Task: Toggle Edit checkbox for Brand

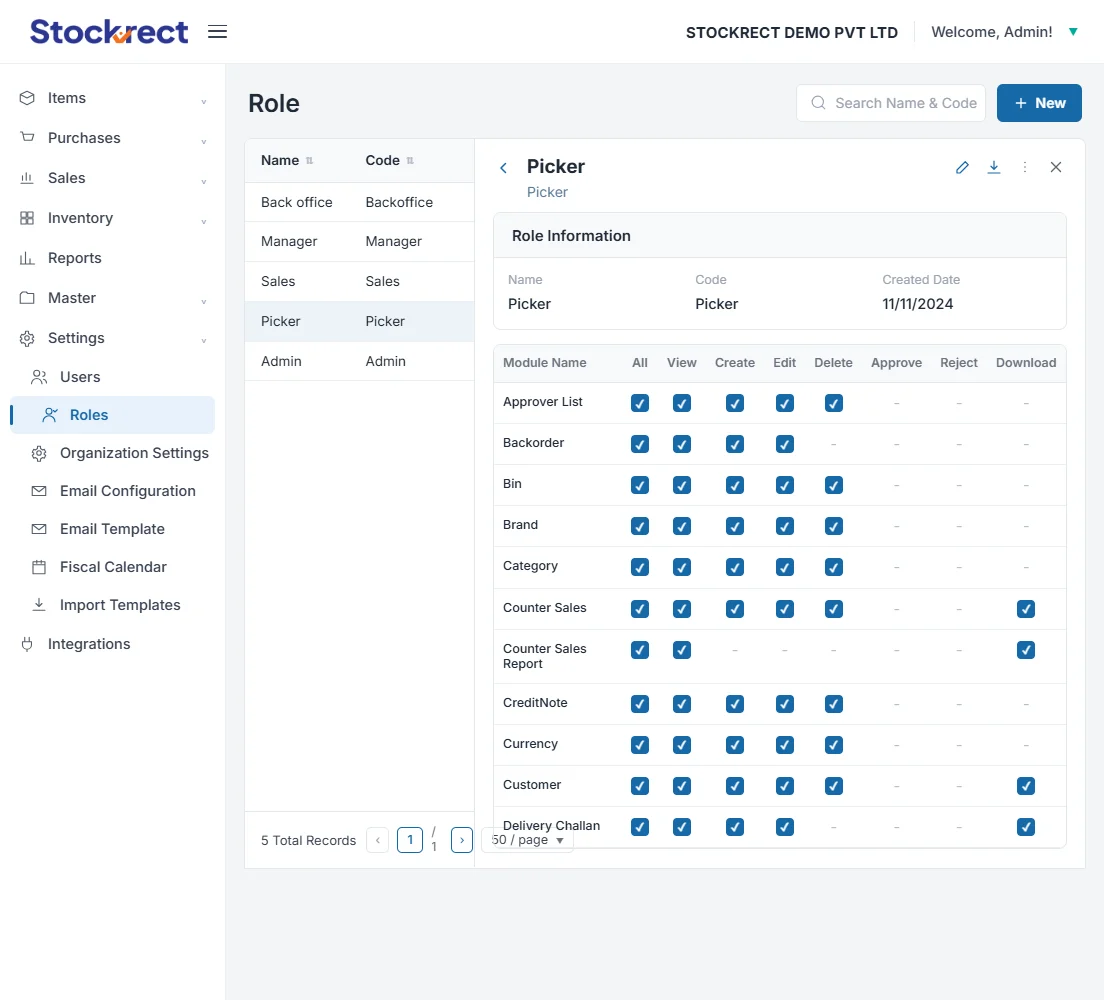Action: click(784, 526)
